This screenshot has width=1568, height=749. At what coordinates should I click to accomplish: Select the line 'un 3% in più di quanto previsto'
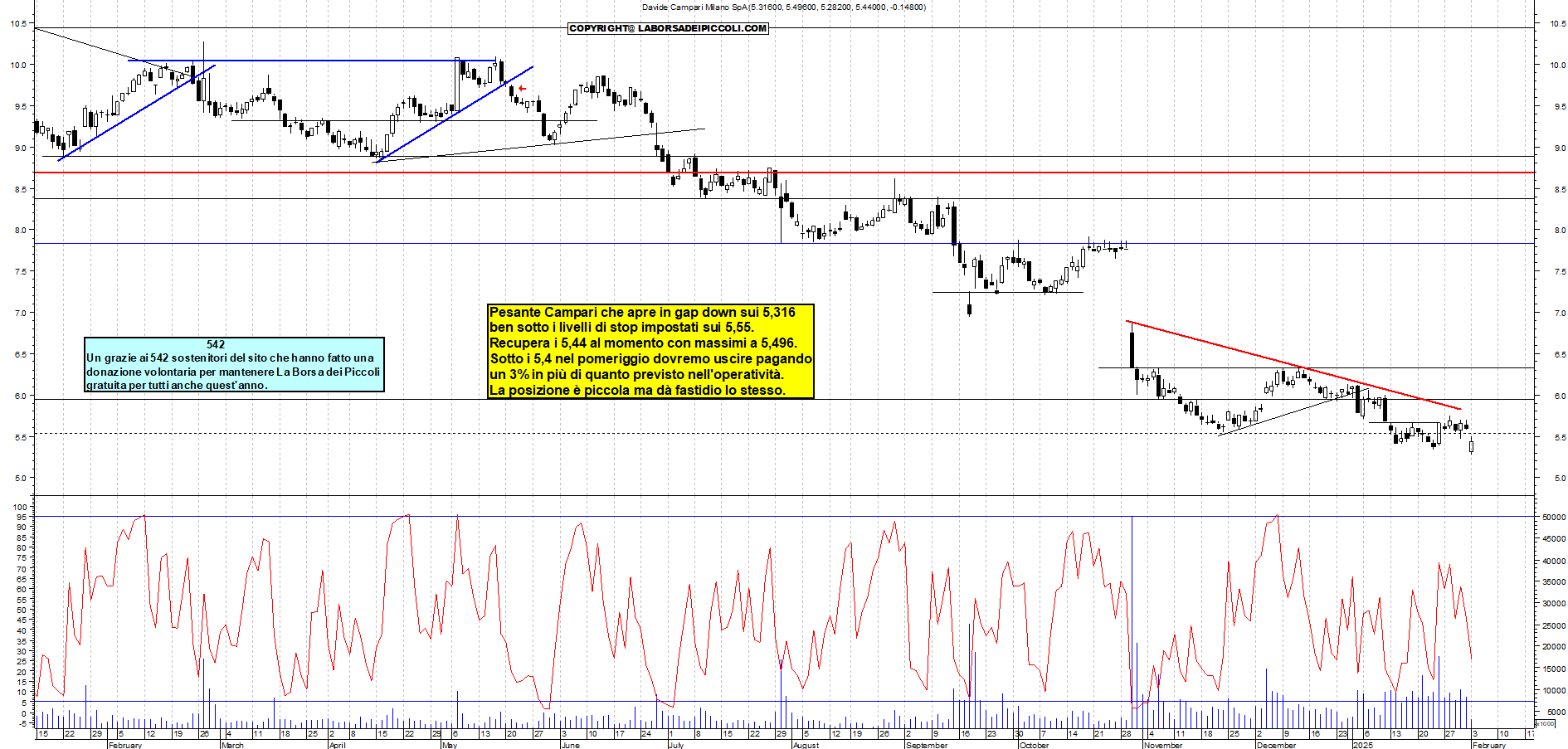click(636, 374)
